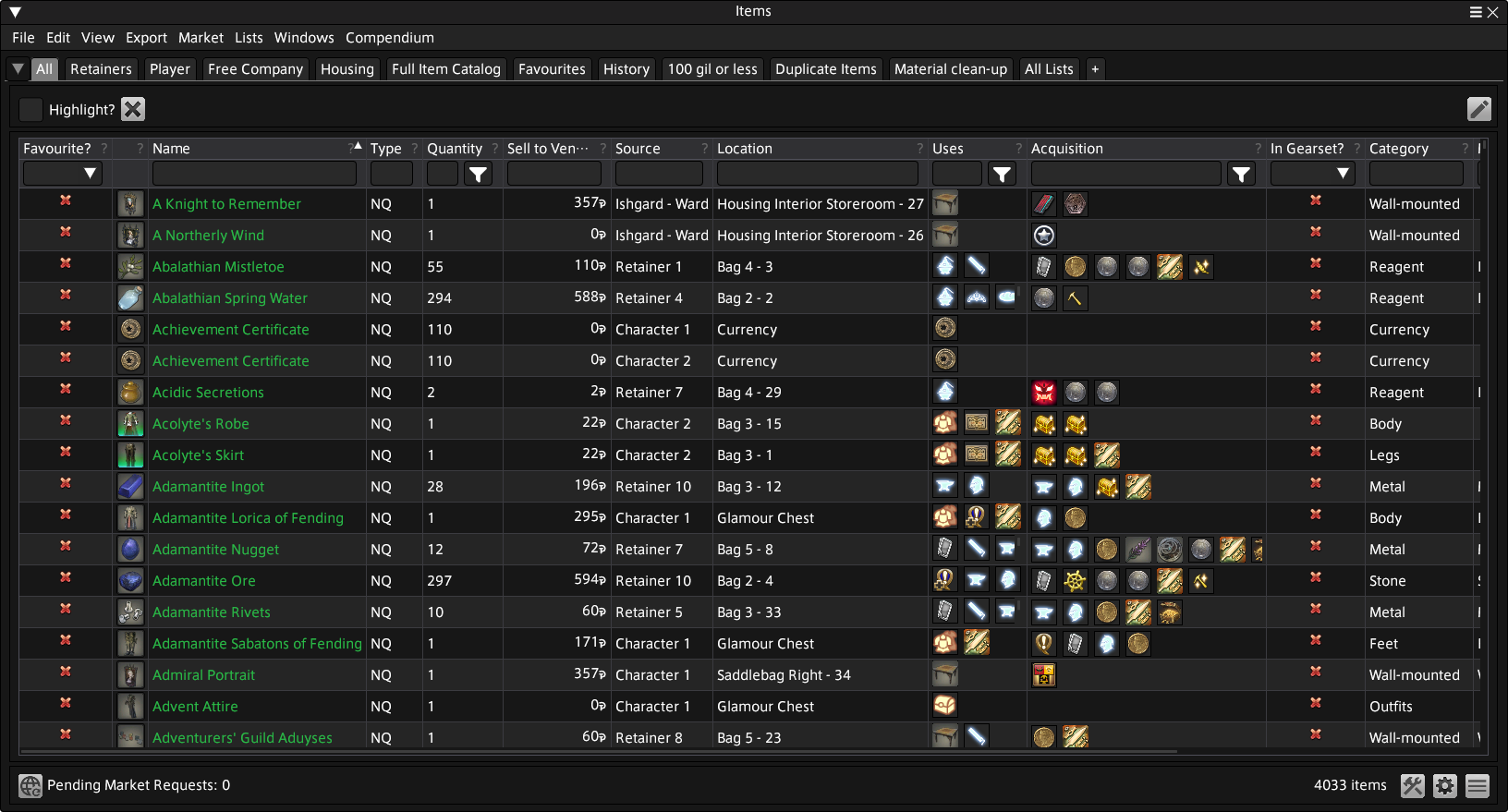Click the A Knight to Remember item icon
The height and width of the screenshot is (812, 1508).
(130, 204)
